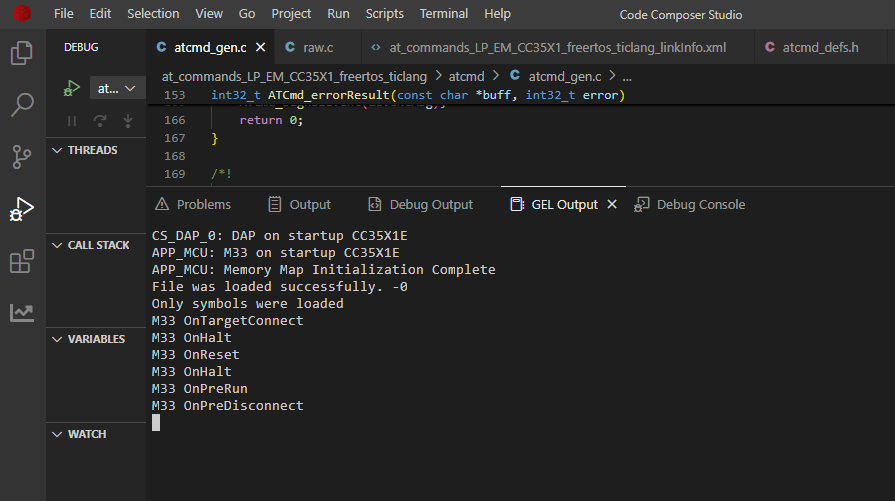This screenshot has width=895, height=501.
Task: Open the Source Control view
Action: (22, 157)
